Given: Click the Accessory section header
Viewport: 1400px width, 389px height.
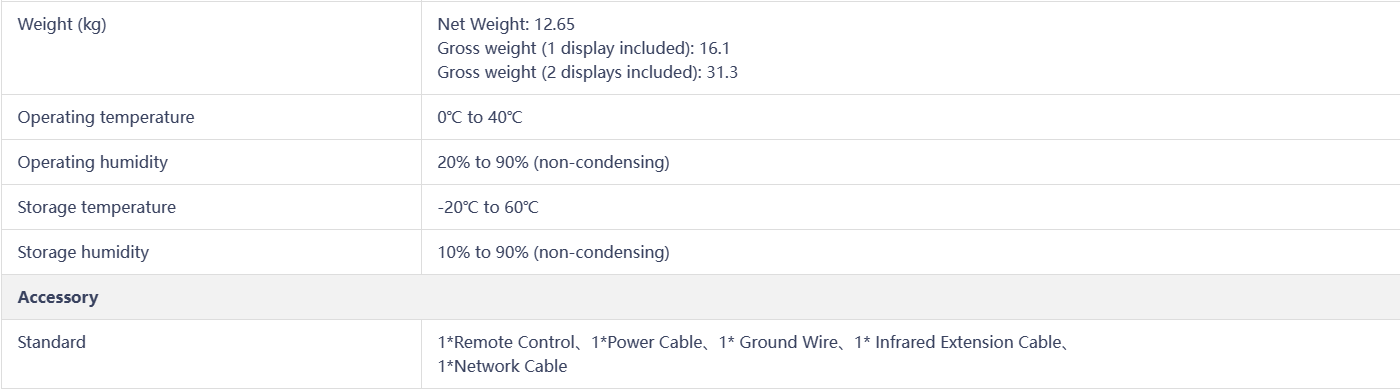Looking at the screenshot, I should point(58,297).
